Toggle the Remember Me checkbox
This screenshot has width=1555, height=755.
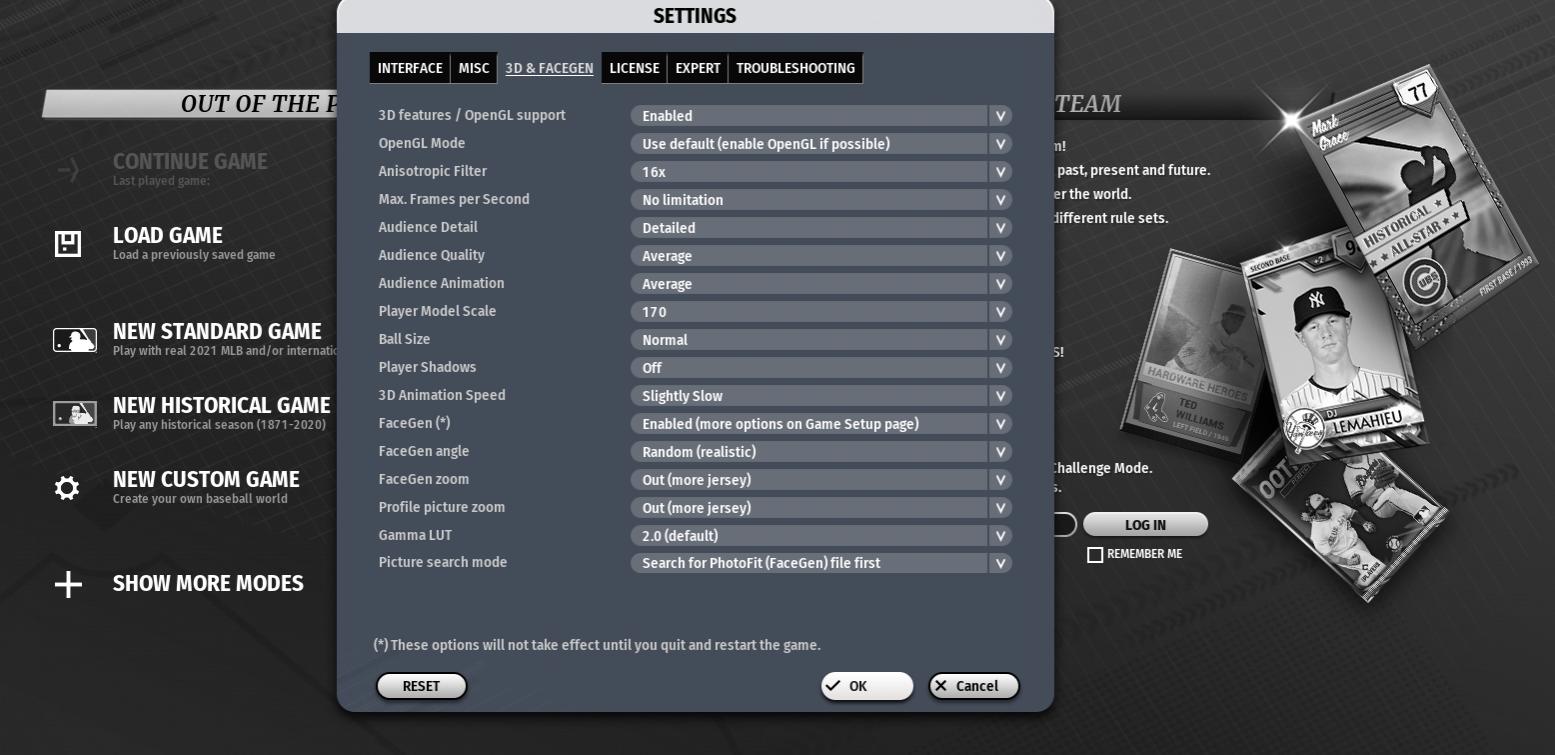coord(1095,555)
